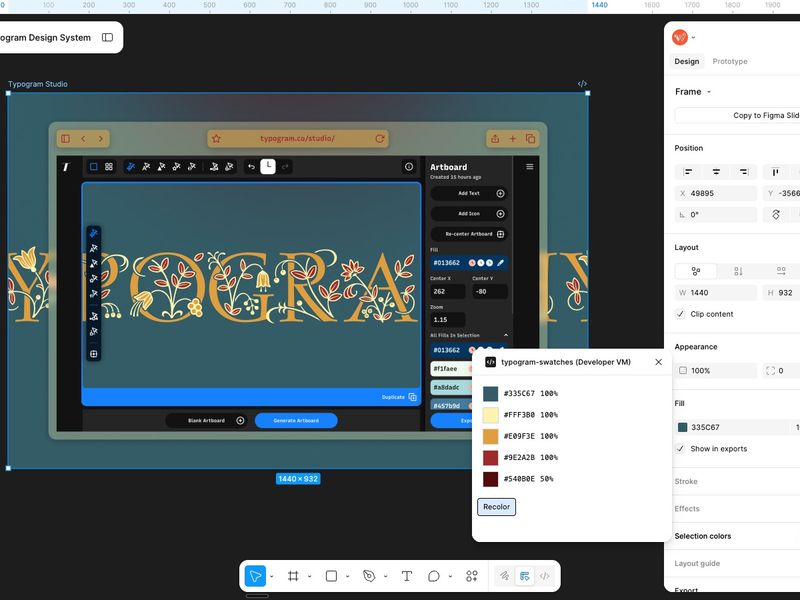Click the #E09F3E swatch in plugin
The image size is (800, 600).
(490, 436)
